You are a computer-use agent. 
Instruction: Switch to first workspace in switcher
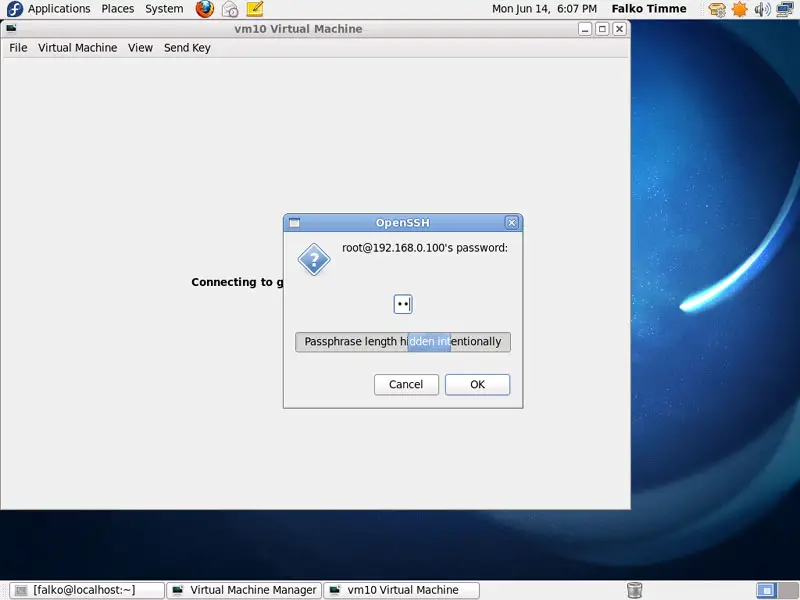(x=766, y=590)
